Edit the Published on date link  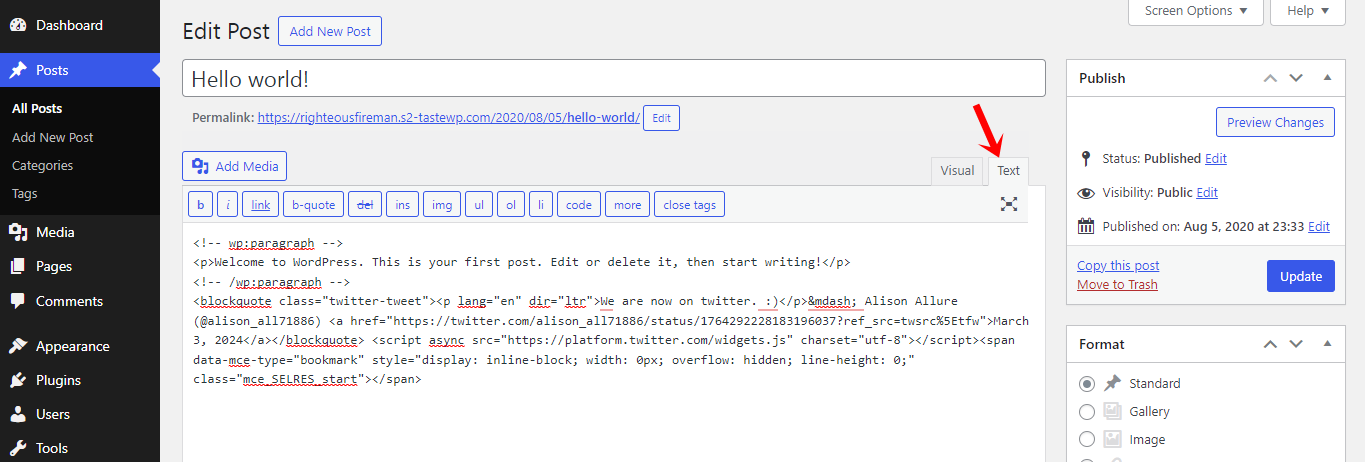(x=1319, y=226)
